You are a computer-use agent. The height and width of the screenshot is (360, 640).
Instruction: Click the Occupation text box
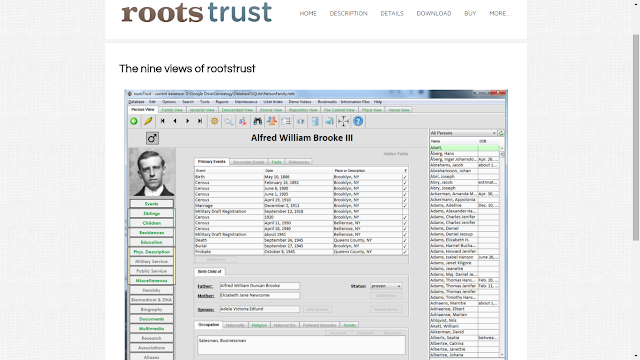click(301, 345)
